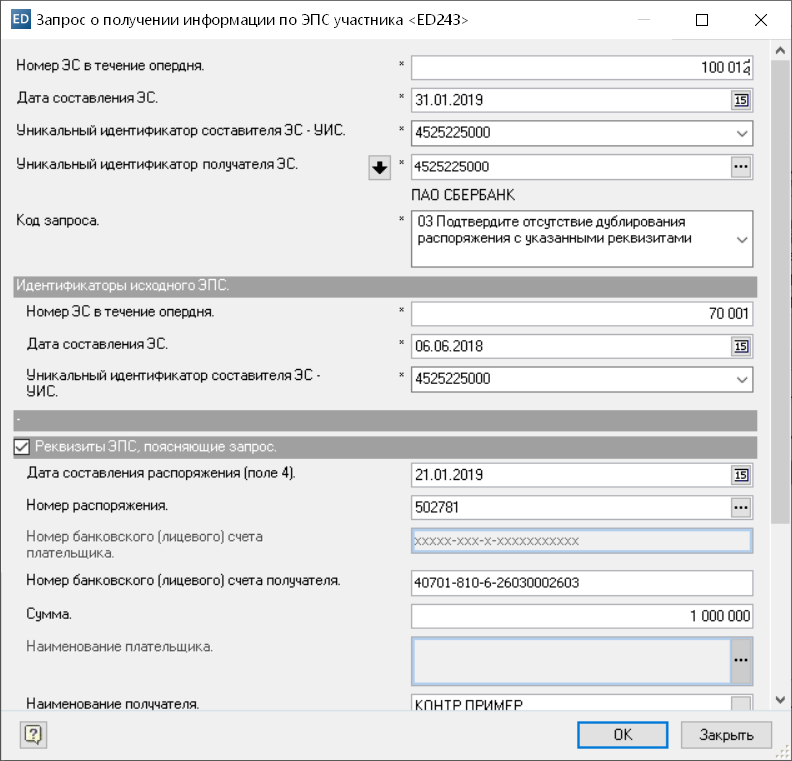This screenshot has width=792, height=761.
Task: Click the Закрыть button
Action: point(726,735)
